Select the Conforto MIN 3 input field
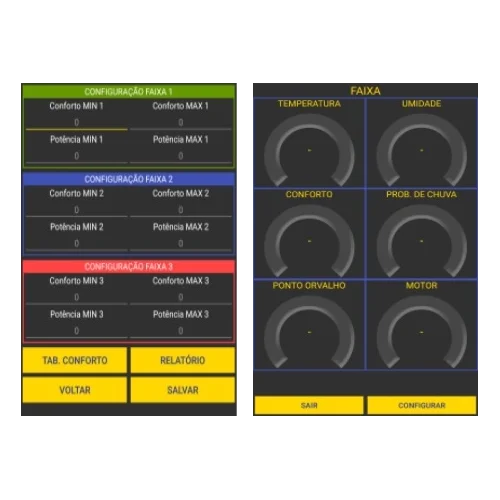The width and height of the screenshot is (500, 500). point(77,297)
